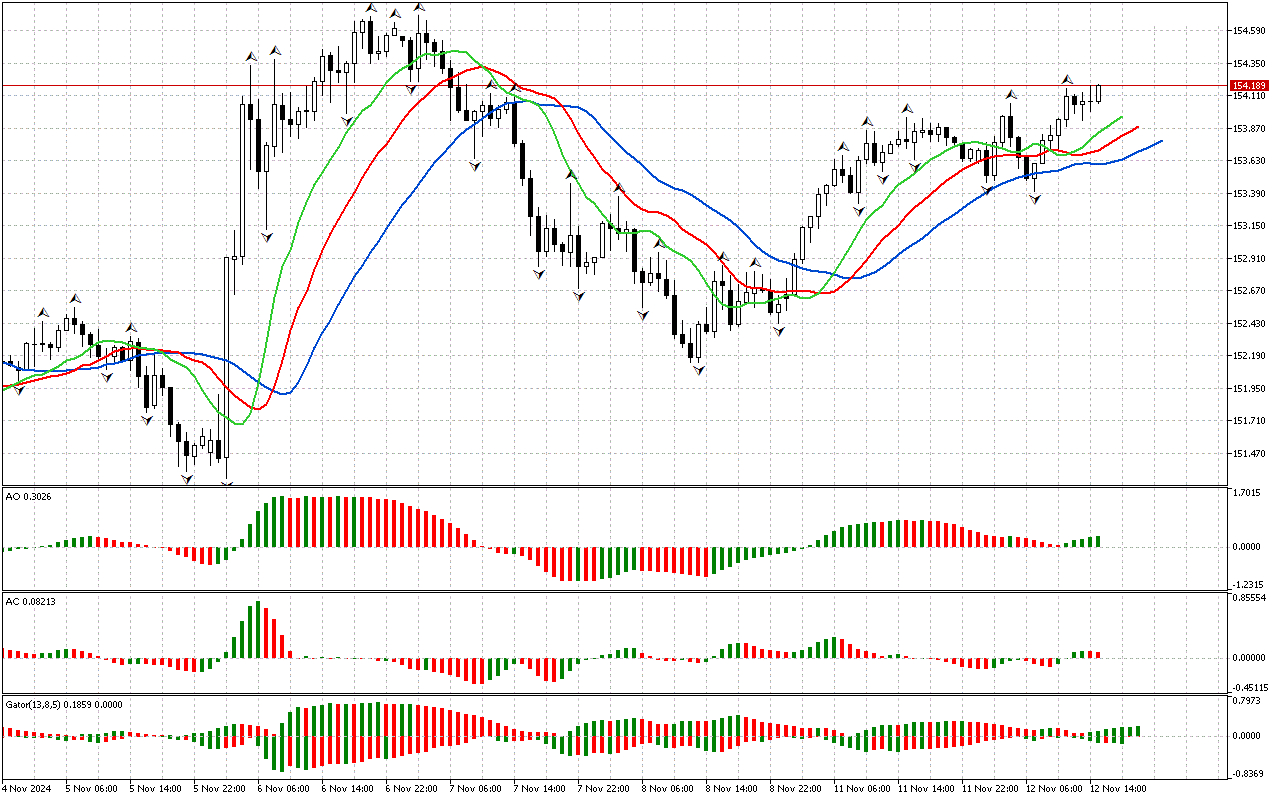Select the 151.950 price level label
The image size is (1280, 800).
[x=1251, y=388]
